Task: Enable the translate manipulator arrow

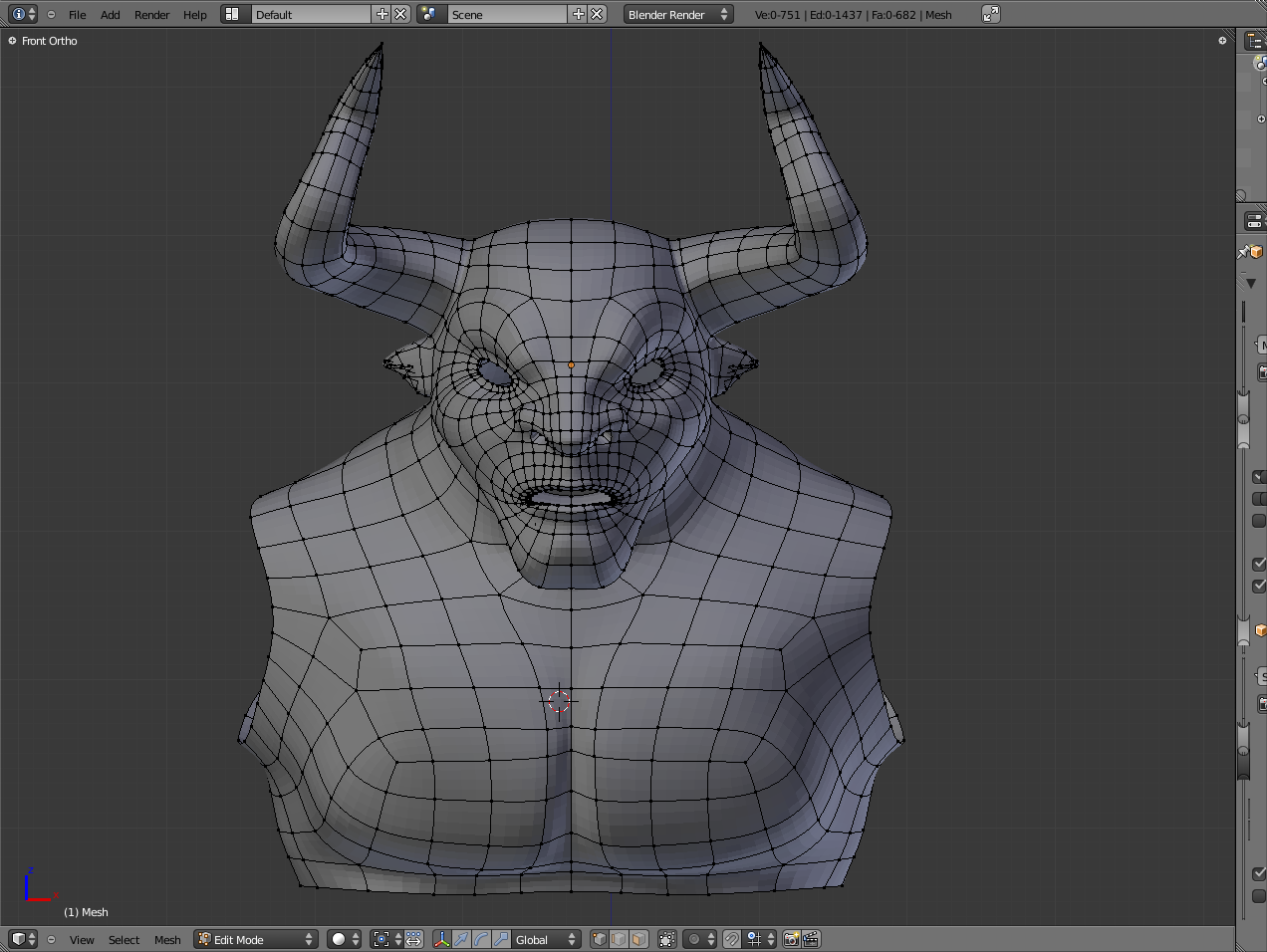Action: coord(461,939)
